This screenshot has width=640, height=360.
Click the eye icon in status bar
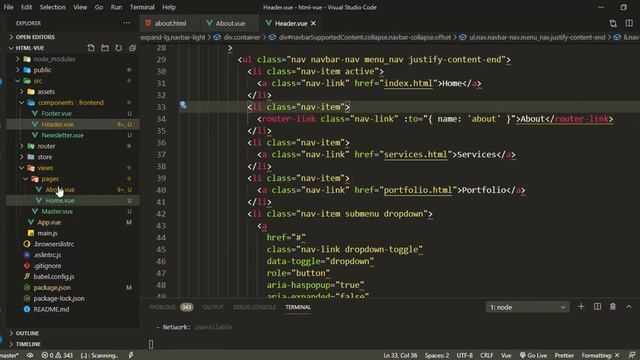[x=30, y=355]
